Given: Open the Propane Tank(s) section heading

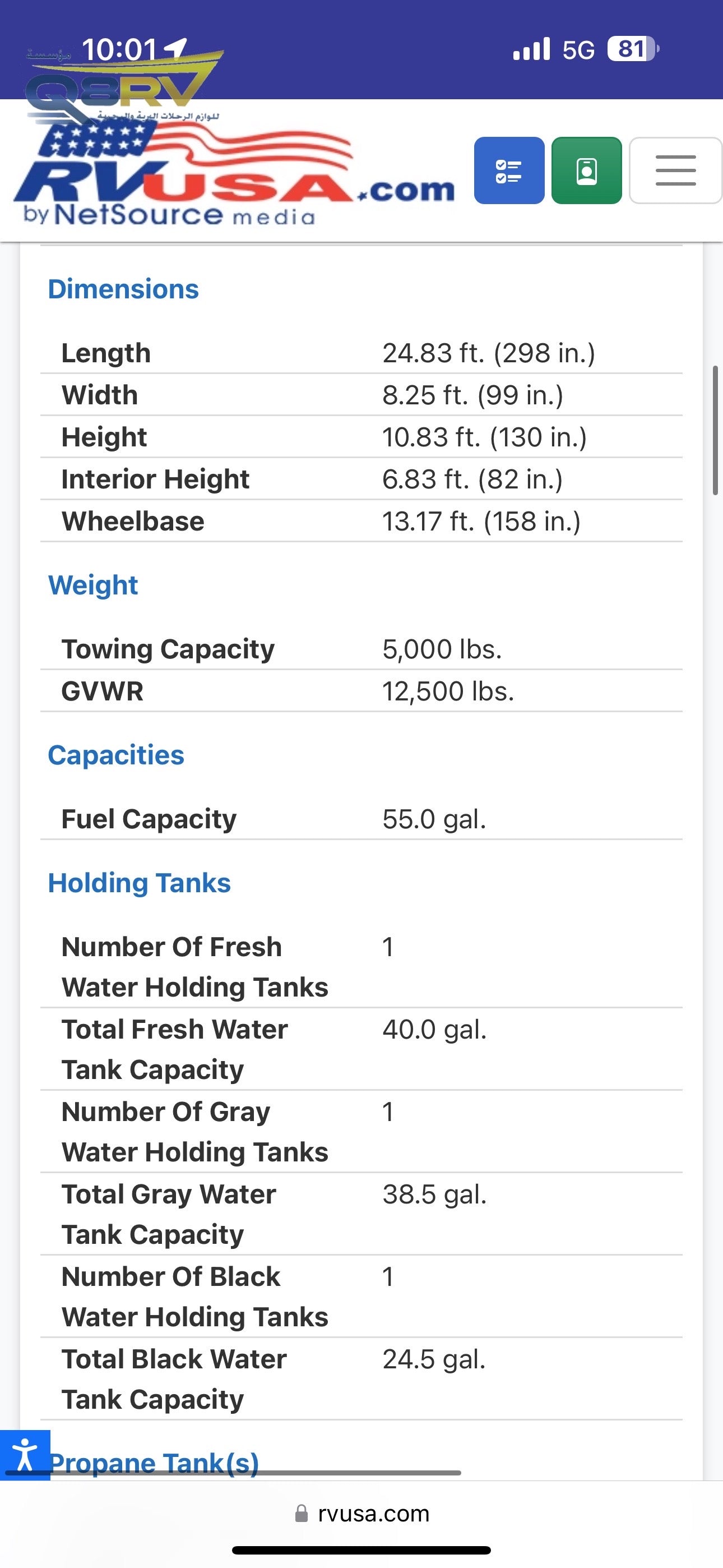Looking at the screenshot, I should tap(155, 1462).
